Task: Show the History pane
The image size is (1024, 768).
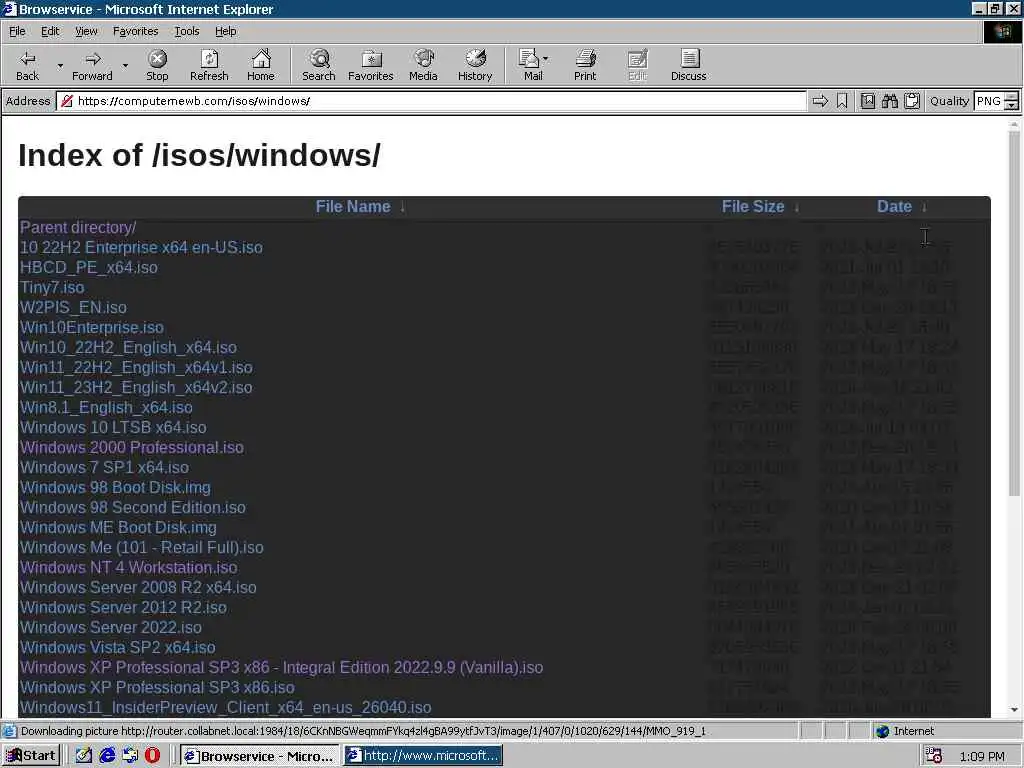Action: 475,65
